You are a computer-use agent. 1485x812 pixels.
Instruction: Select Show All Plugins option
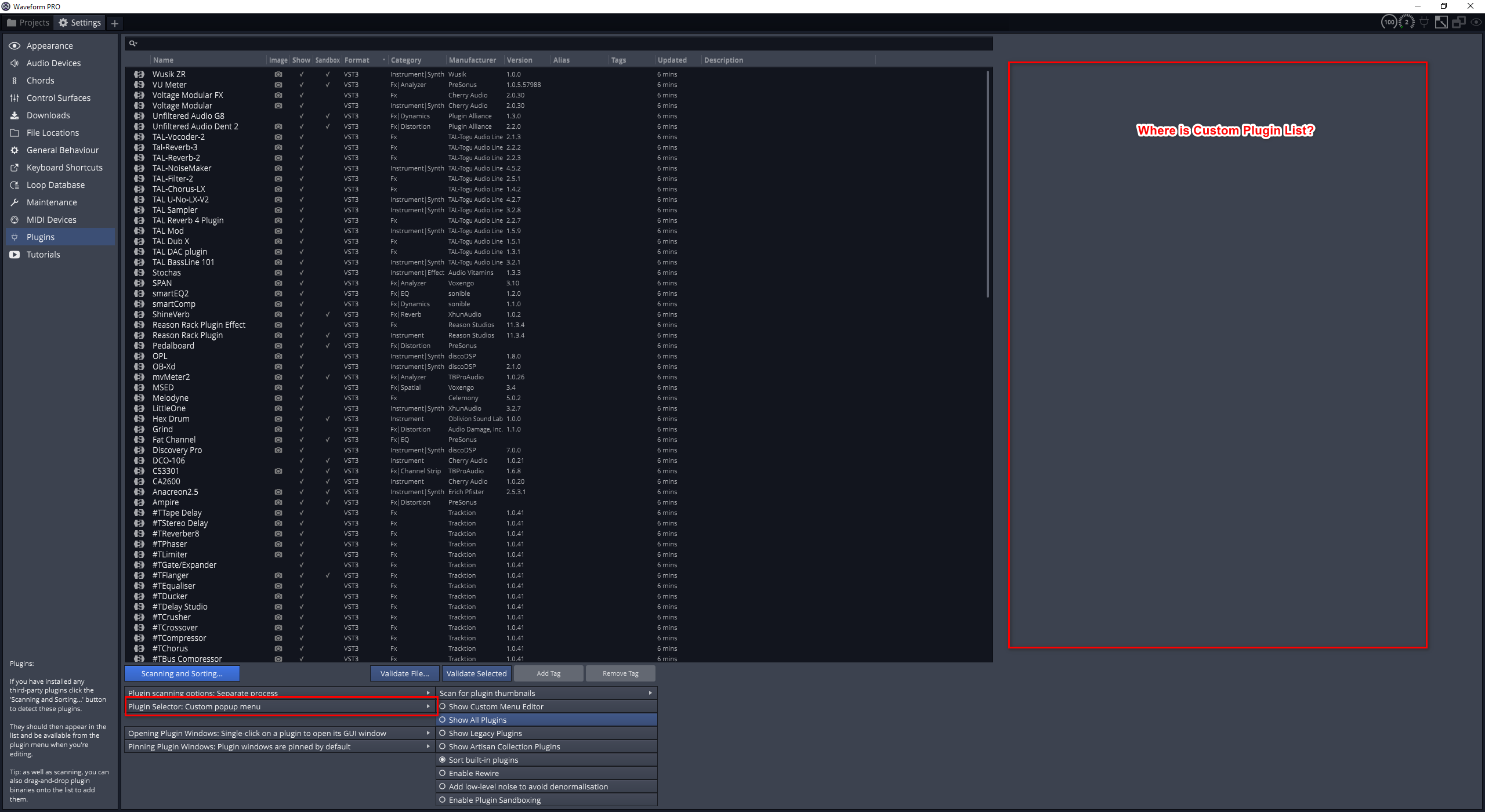tap(546, 720)
